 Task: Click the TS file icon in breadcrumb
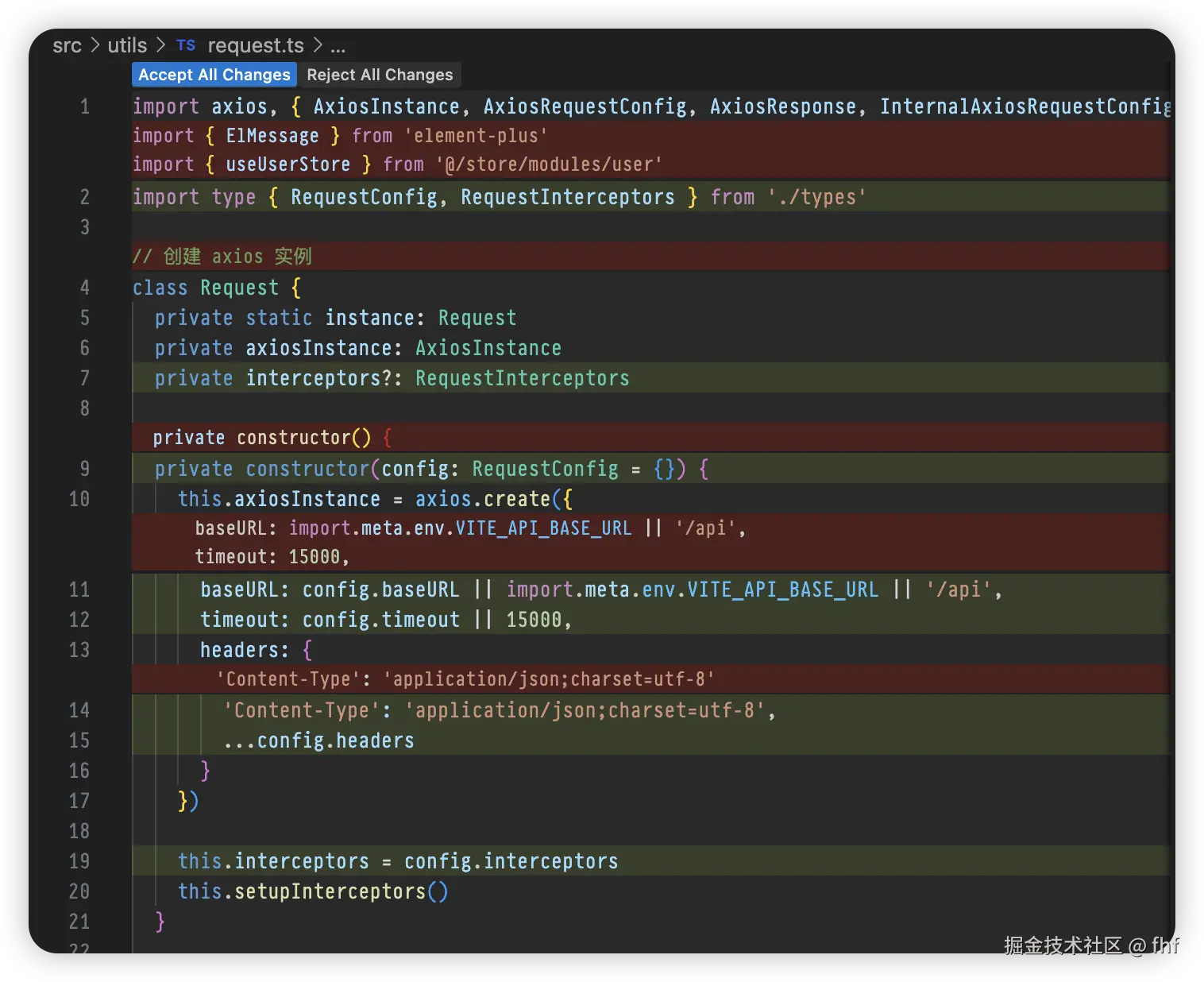coord(186,45)
